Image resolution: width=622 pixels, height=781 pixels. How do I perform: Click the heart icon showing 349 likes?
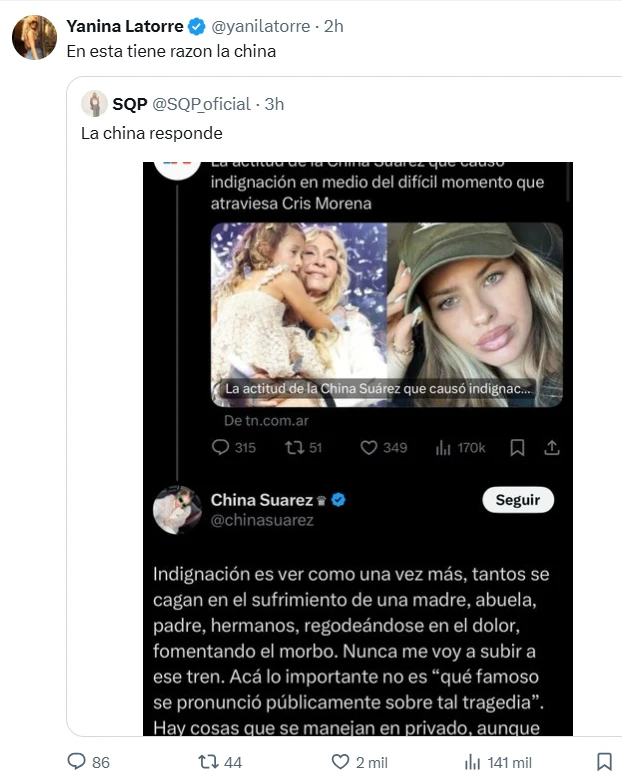[x=367, y=448]
